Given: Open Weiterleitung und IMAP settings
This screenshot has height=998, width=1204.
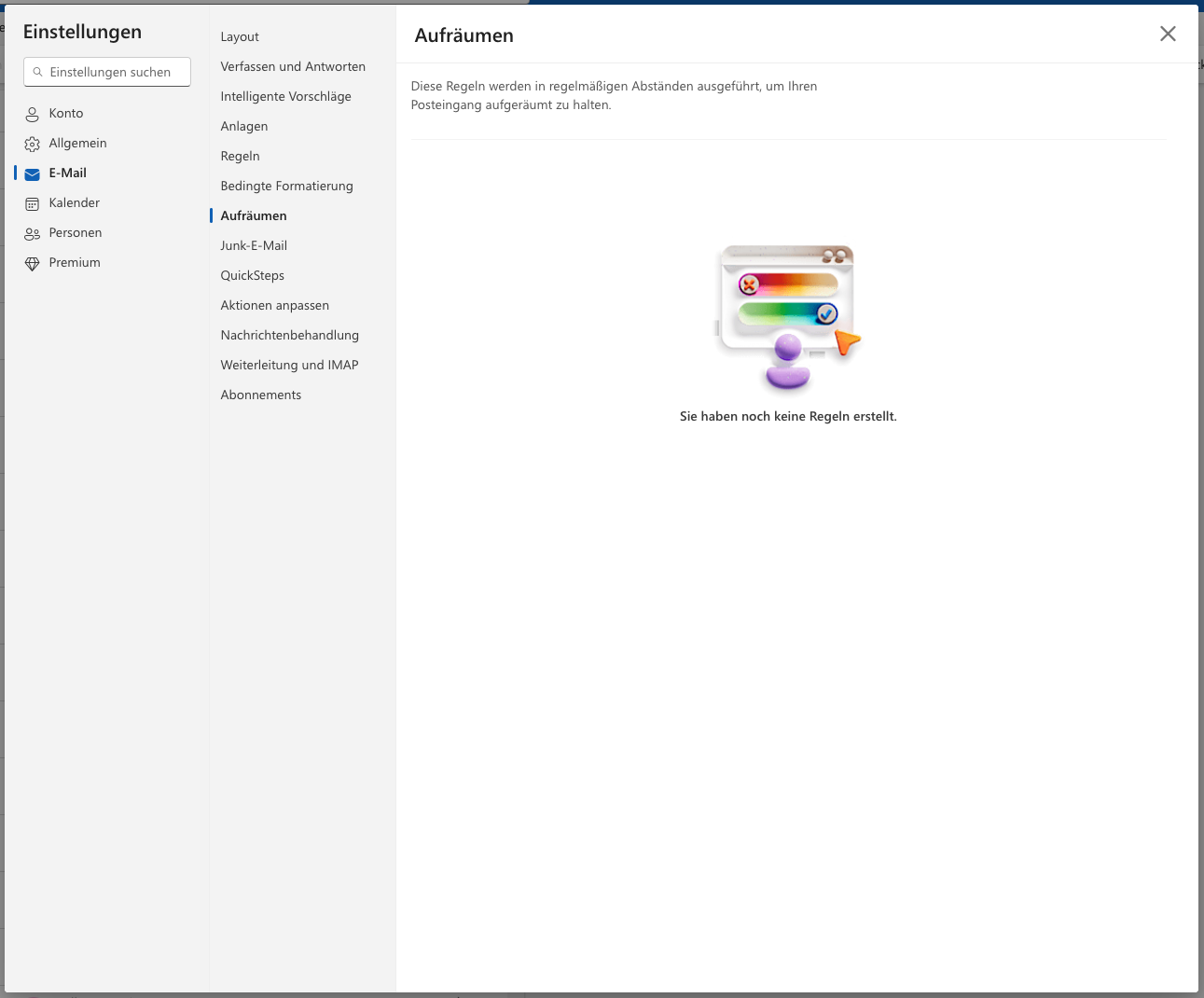Looking at the screenshot, I should (x=289, y=365).
